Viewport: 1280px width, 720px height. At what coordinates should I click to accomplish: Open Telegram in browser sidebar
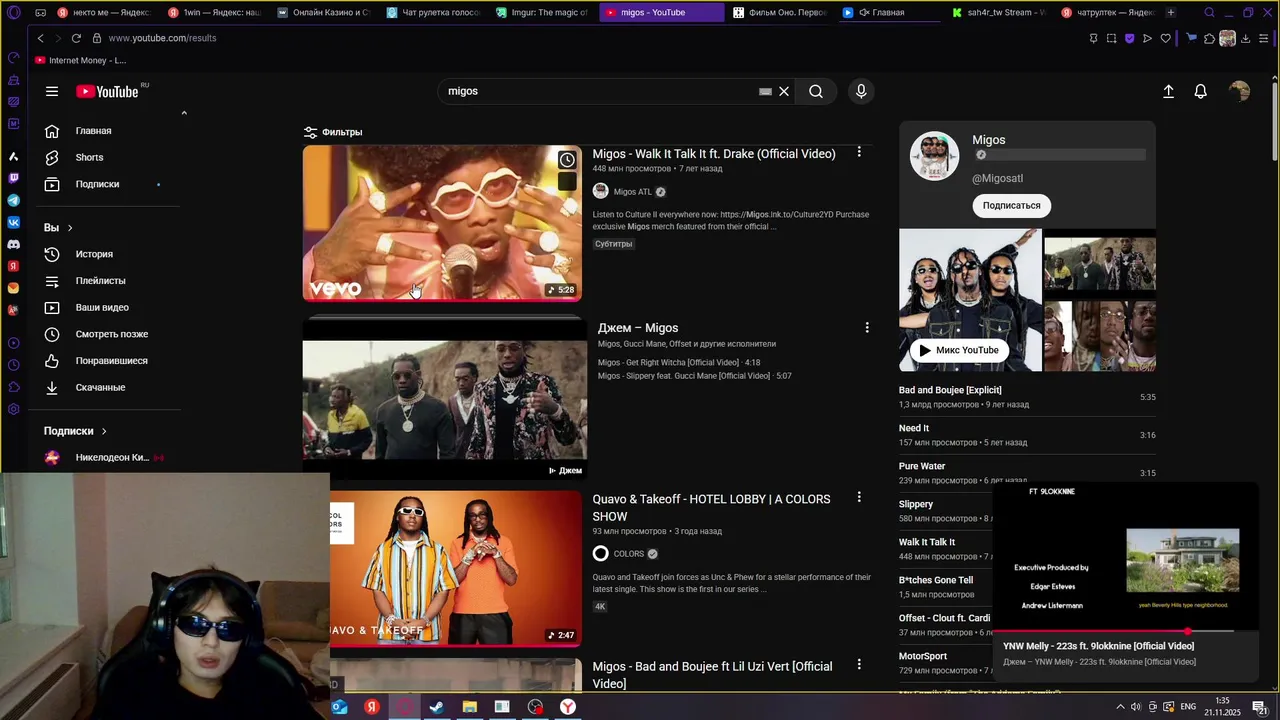pos(13,200)
